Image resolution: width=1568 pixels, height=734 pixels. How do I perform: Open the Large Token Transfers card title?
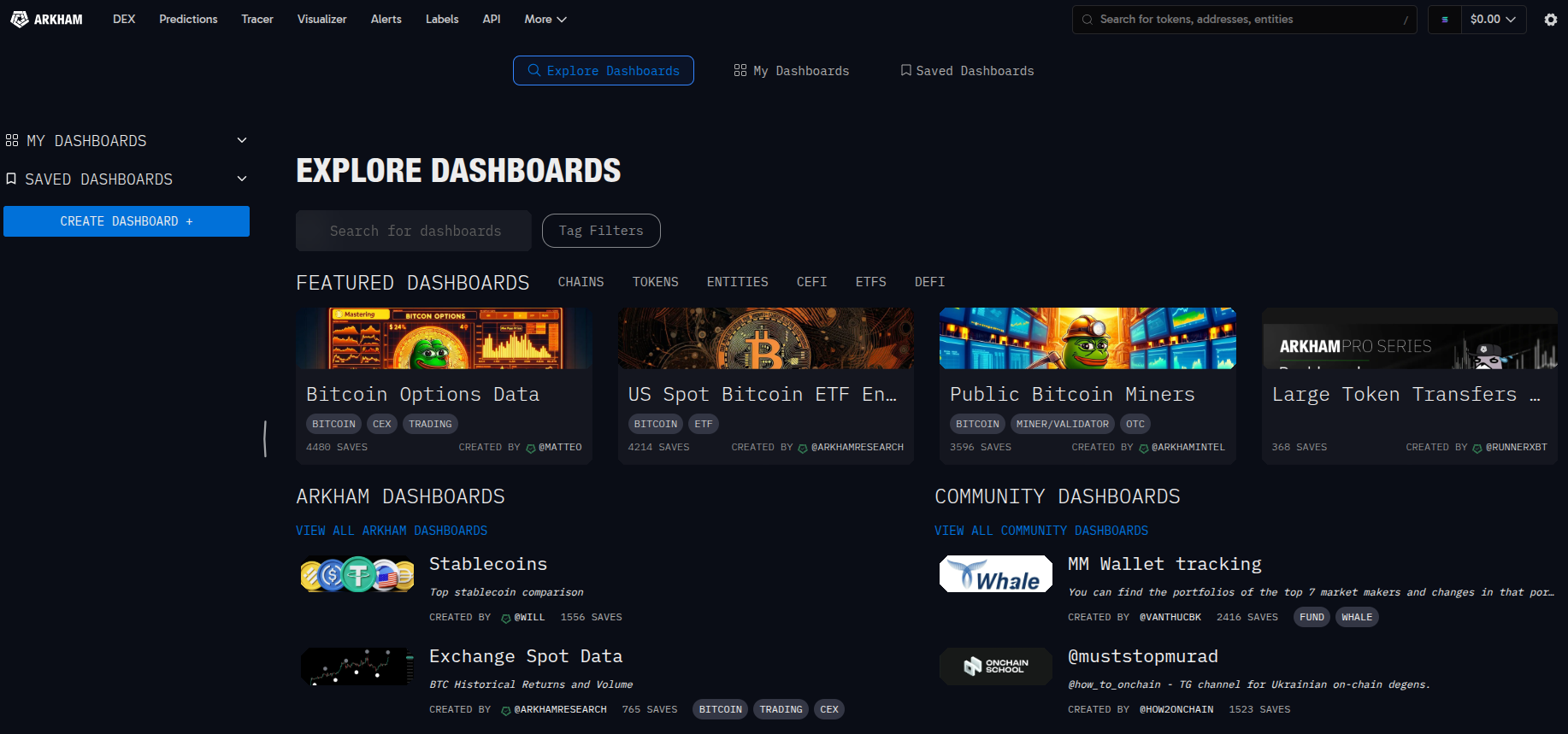coord(1406,394)
